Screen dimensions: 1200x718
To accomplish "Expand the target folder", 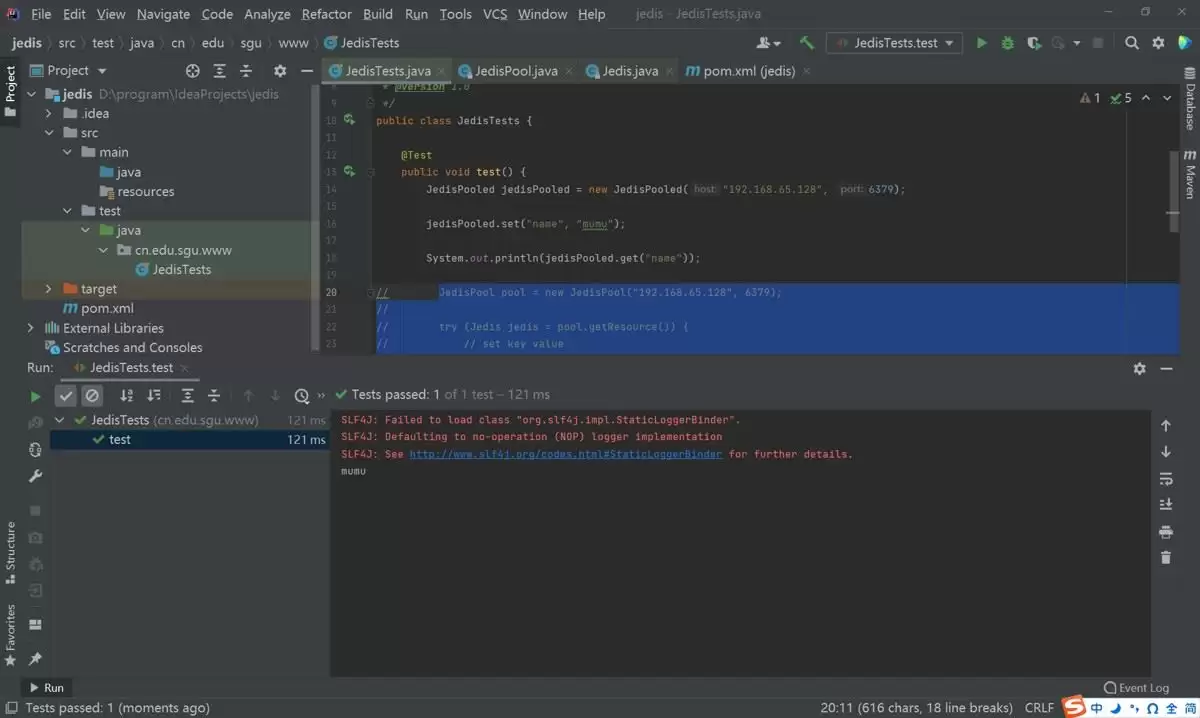I will pos(48,289).
